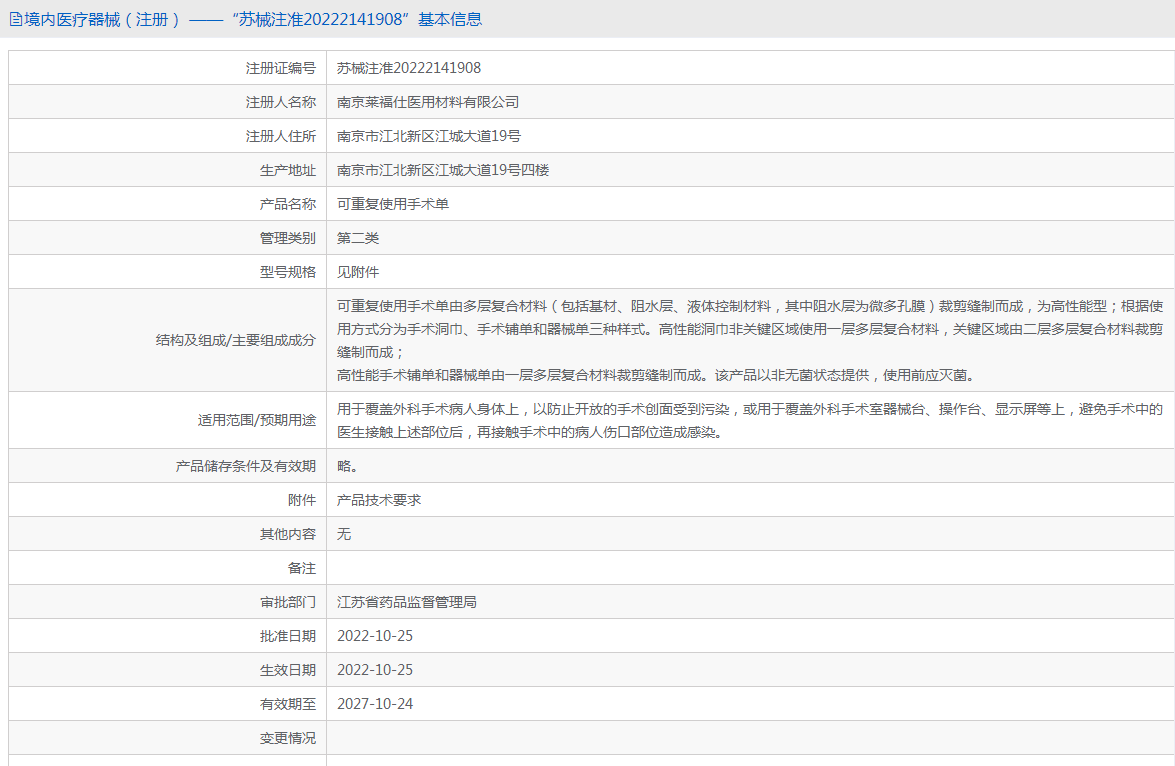Click the 注册证编号 label cell

[281, 68]
